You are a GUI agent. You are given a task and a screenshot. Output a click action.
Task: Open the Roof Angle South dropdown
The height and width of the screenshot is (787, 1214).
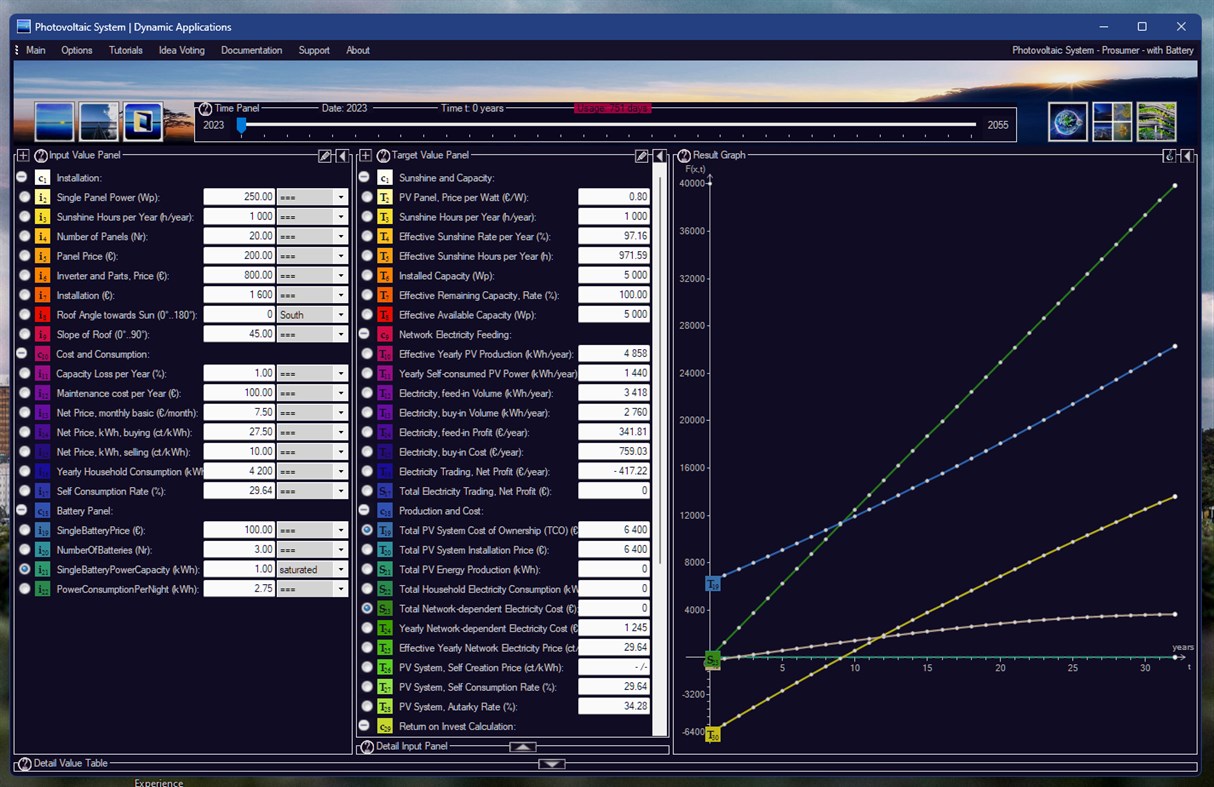[312, 314]
